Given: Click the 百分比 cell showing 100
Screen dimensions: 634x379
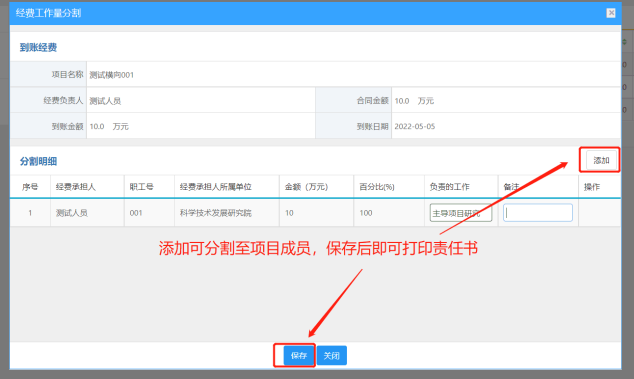Looking at the screenshot, I should click(366, 213).
